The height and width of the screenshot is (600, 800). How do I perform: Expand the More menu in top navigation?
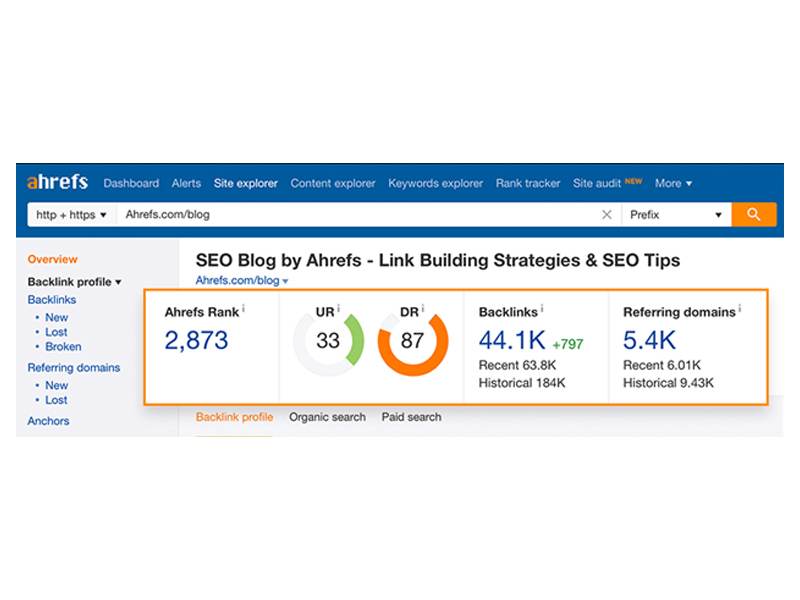coord(673,183)
